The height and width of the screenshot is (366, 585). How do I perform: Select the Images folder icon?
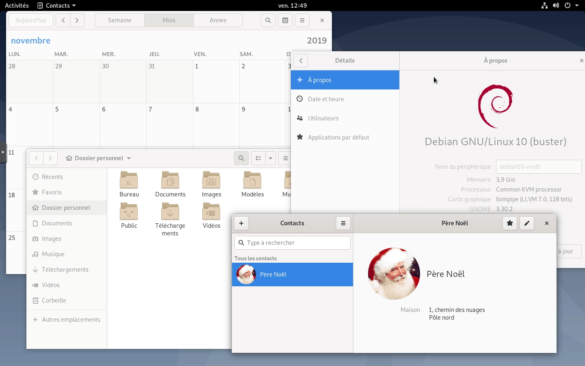click(211, 180)
